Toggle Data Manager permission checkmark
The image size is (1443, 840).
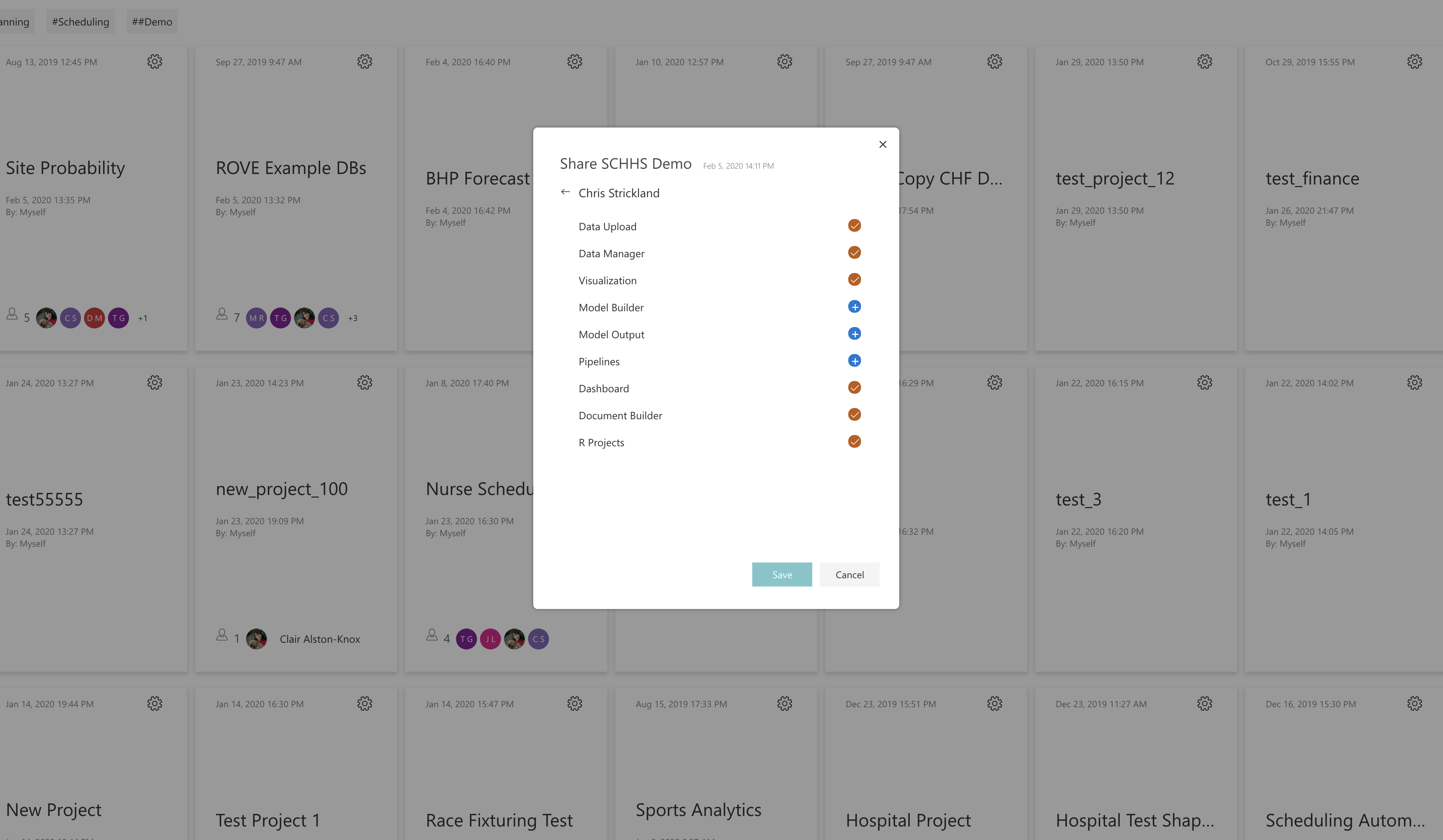pyautogui.click(x=854, y=252)
